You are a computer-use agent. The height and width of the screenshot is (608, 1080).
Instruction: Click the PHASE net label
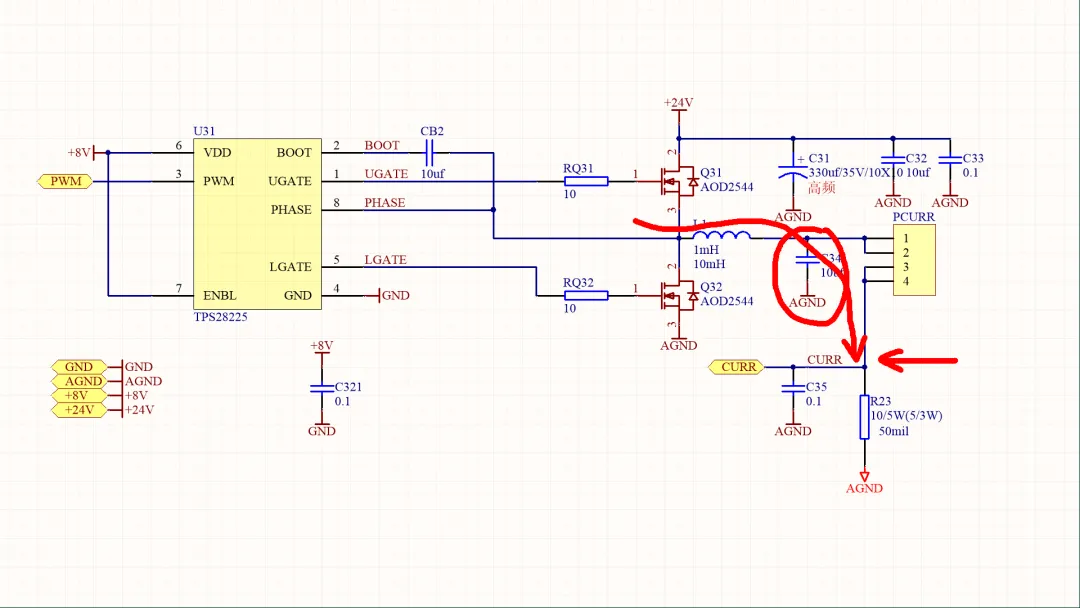[384, 203]
